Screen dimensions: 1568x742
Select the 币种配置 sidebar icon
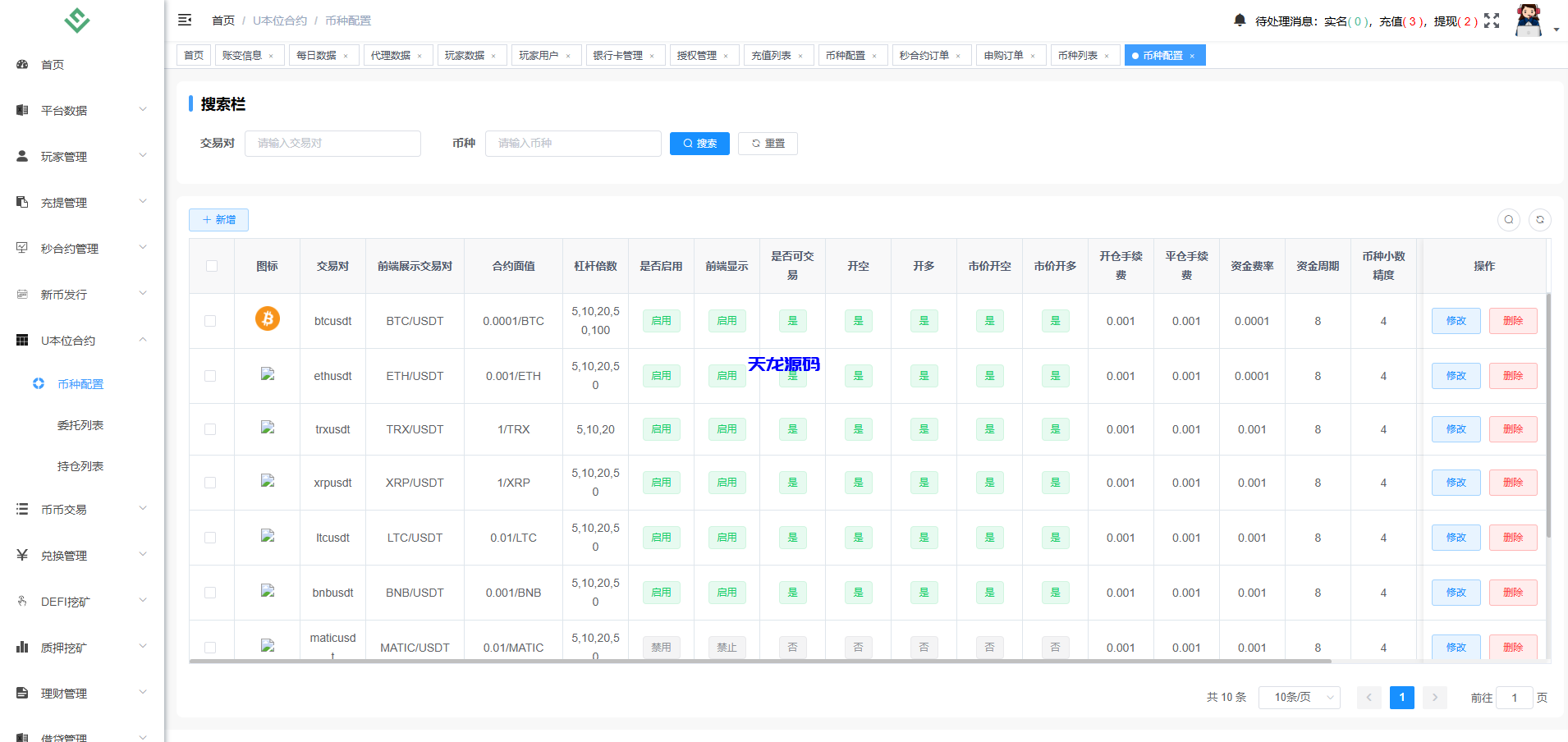[38, 383]
